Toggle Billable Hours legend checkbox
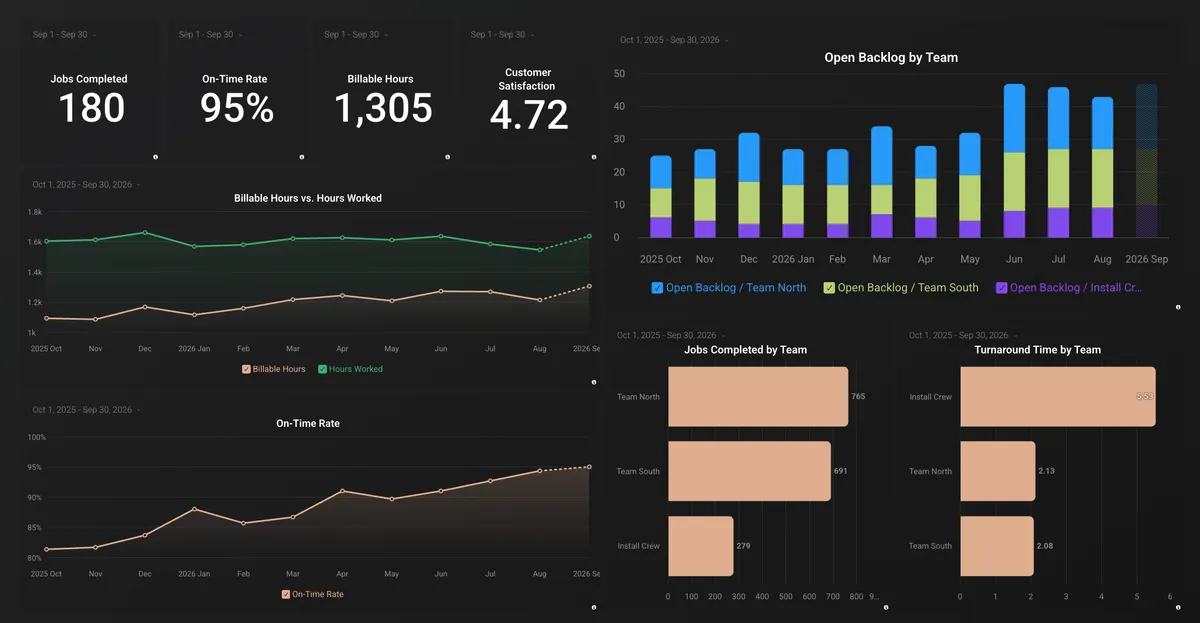This screenshot has width=1200, height=623. click(x=246, y=369)
